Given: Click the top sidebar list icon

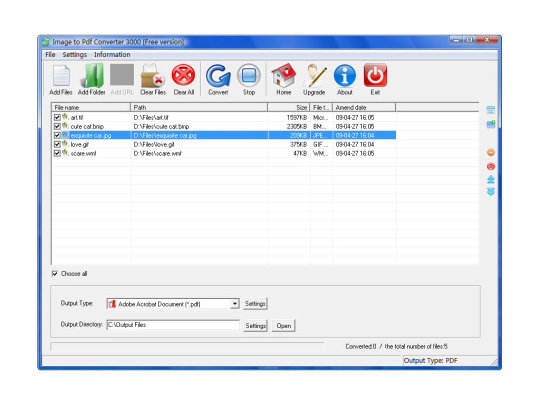Looking at the screenshot, I should point(491,110).
